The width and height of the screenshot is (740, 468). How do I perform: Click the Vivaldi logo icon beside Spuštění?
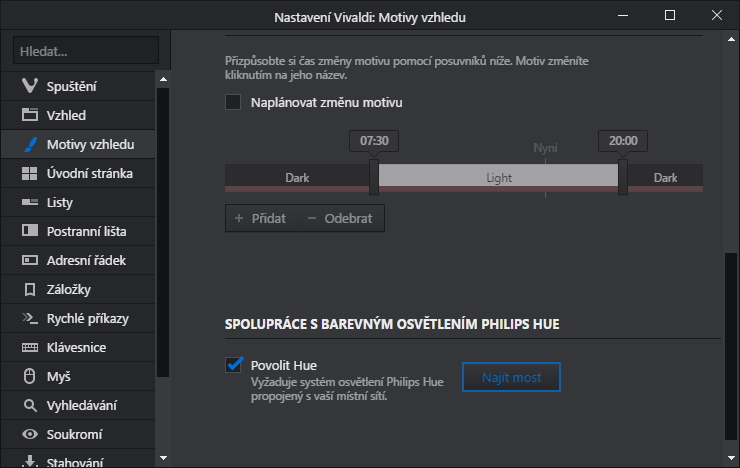point(29,87)
